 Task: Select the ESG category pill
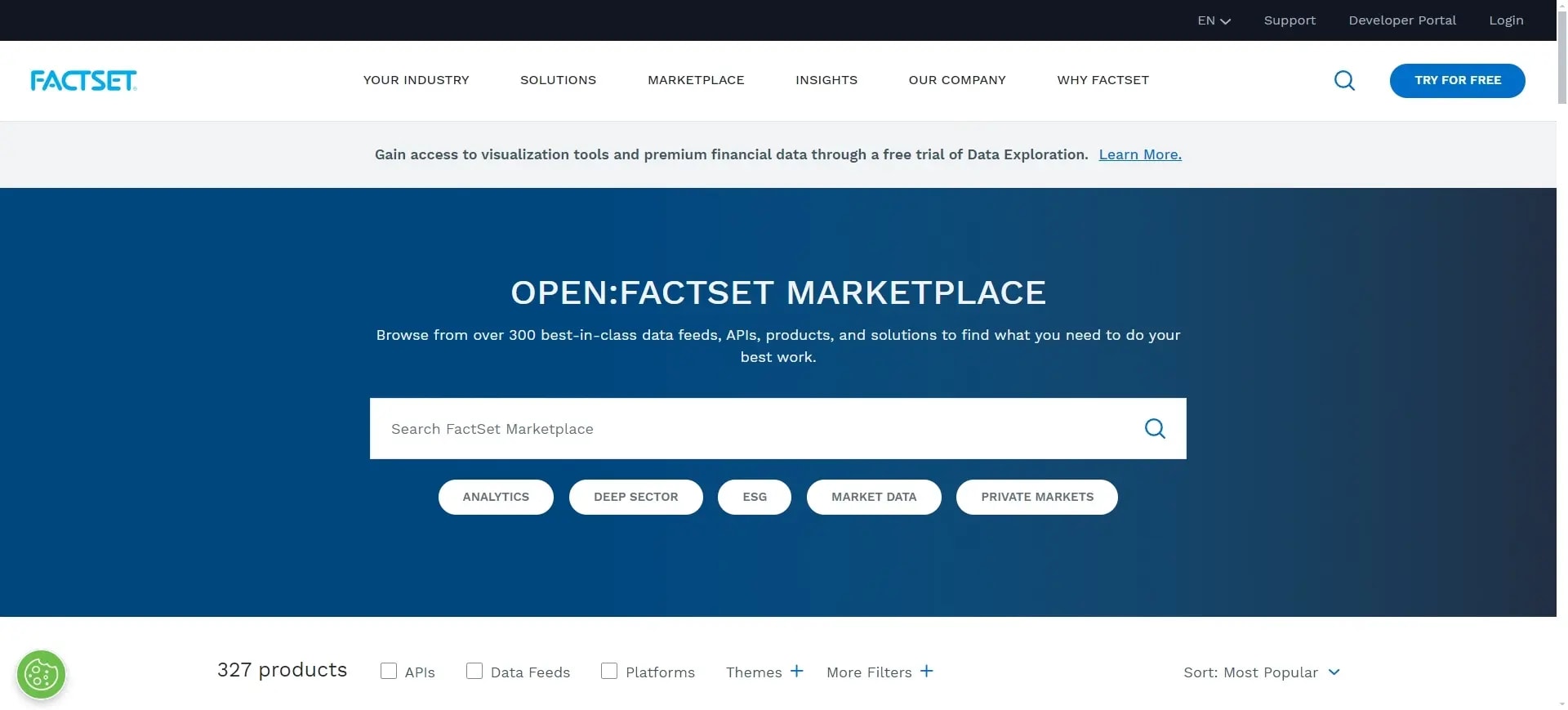[755, 497]
